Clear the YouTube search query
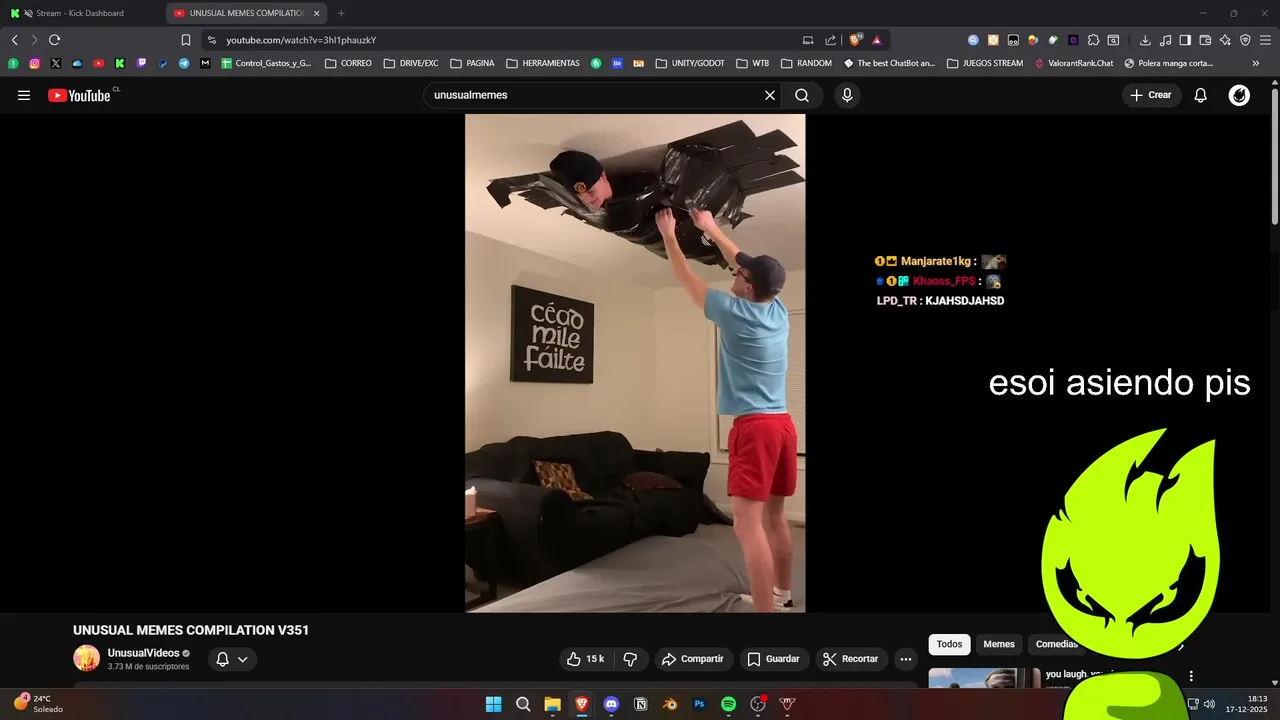Screen dimensions: 1280x720 (770, 95)
